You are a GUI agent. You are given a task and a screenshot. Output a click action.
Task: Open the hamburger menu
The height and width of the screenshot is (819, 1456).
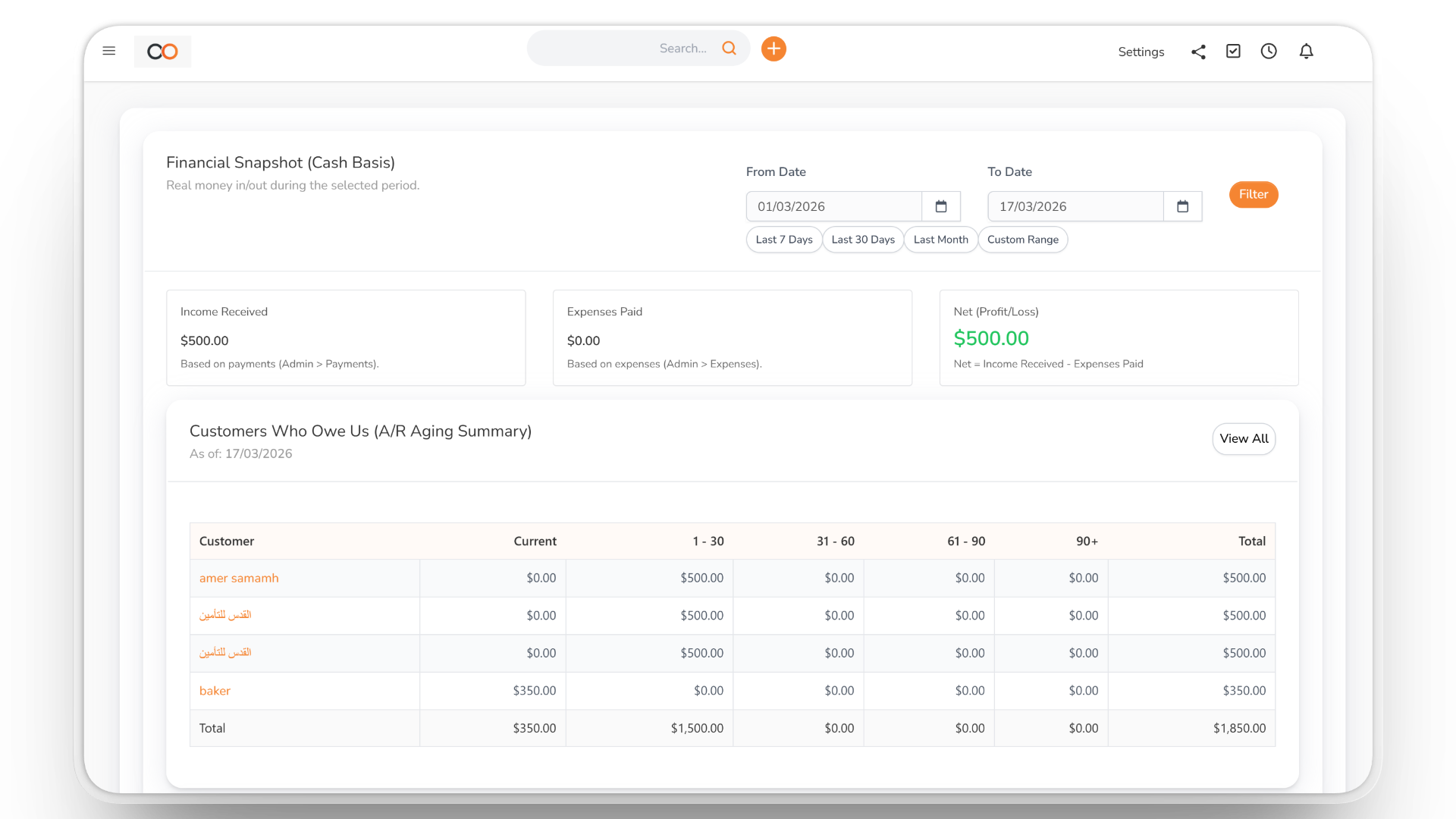[109, 51]
